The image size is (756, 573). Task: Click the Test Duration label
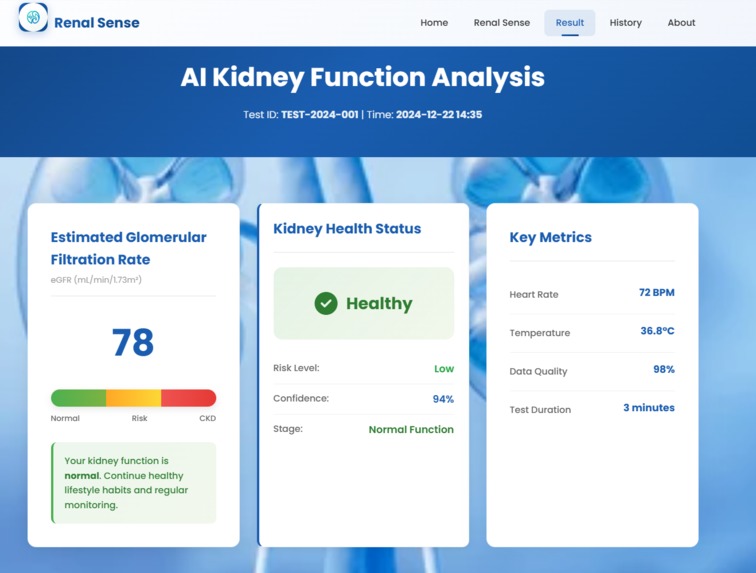click(x=540, y=410)
